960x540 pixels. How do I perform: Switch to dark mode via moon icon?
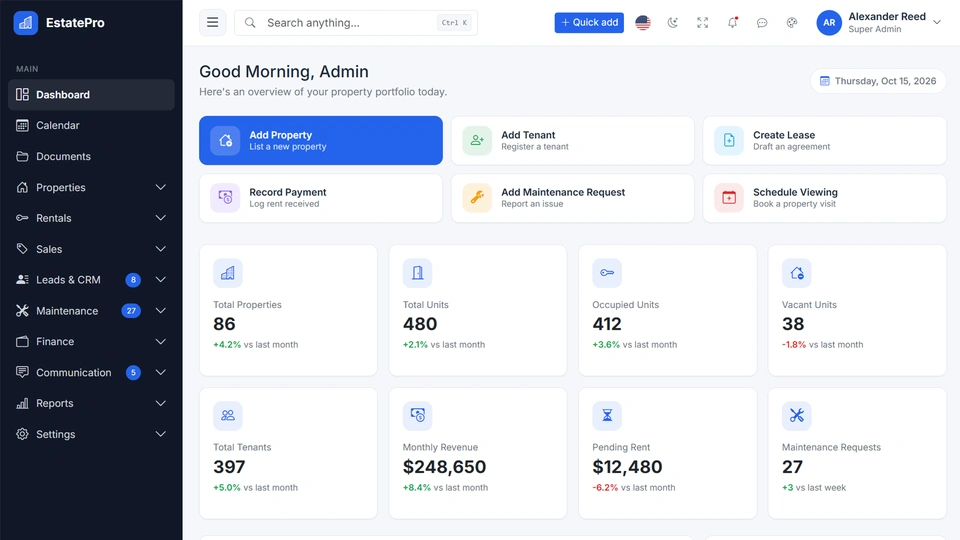673,23
